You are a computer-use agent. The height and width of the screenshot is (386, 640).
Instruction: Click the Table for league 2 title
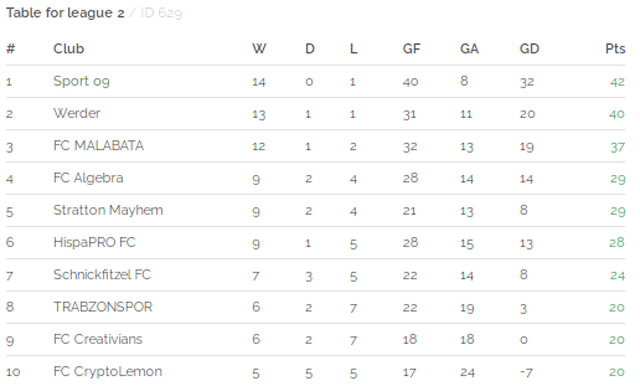pyautogui.click(x=65, y=13)
